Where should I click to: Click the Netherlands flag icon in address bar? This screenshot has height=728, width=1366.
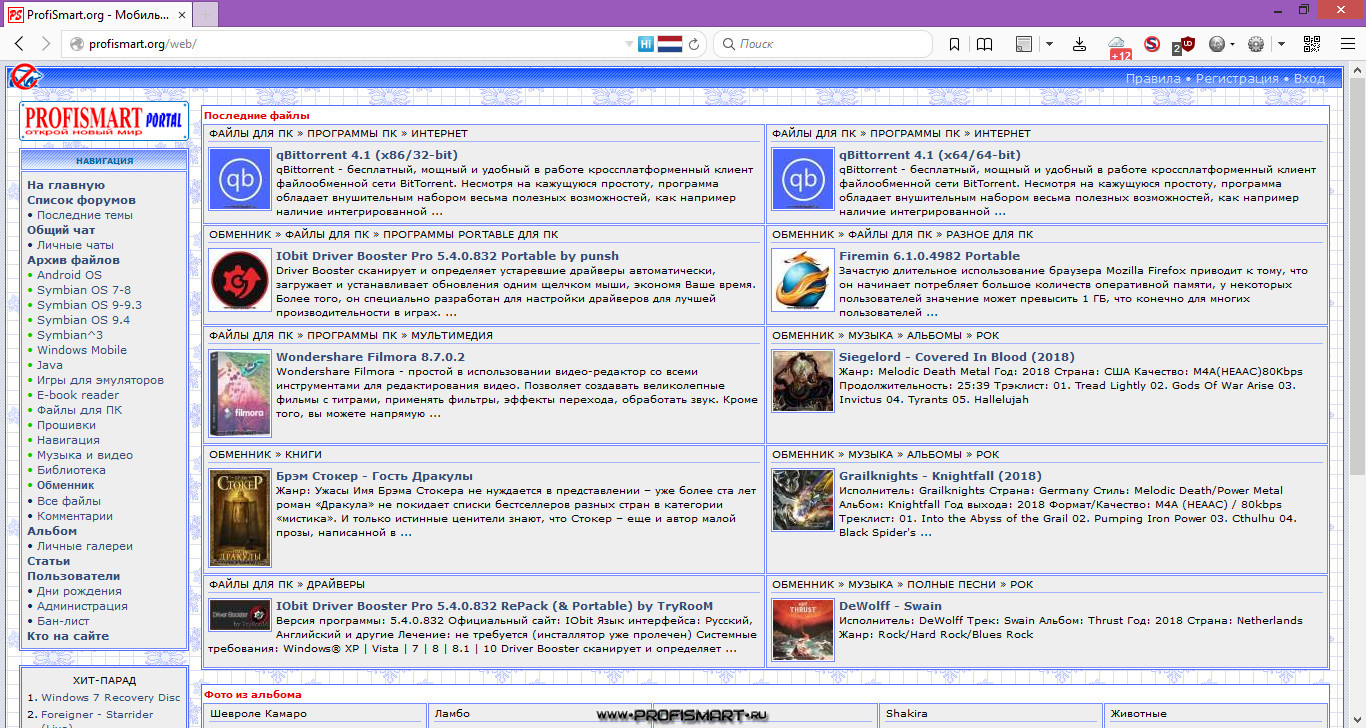click(x=669, y=44)
